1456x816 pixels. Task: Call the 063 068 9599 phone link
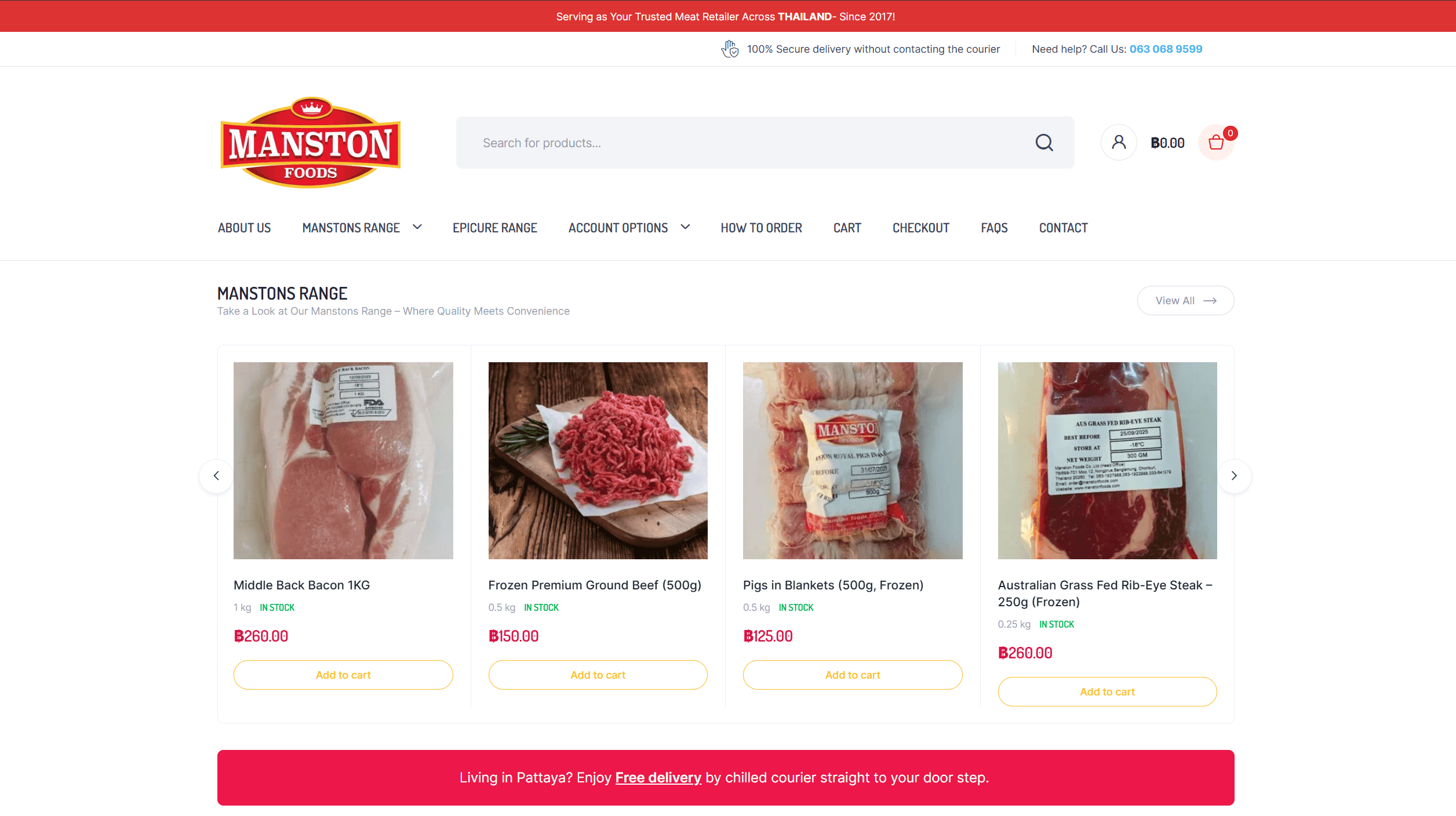pos(1166,49)
